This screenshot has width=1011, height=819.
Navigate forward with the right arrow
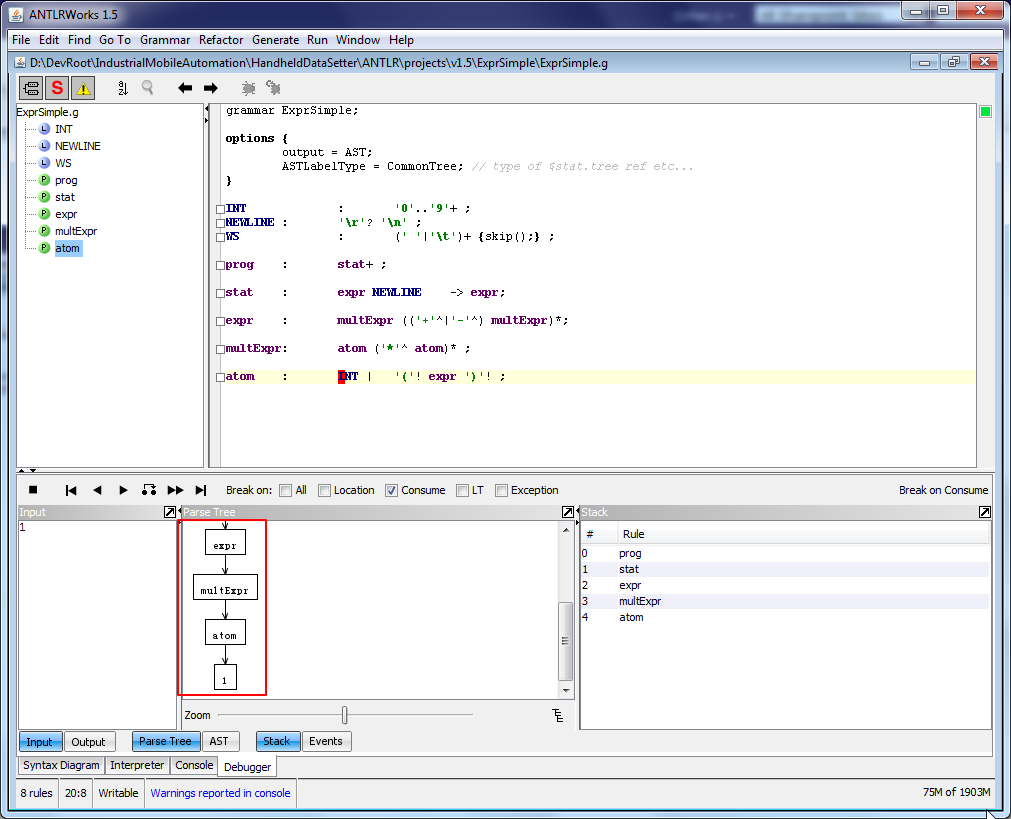210,88
